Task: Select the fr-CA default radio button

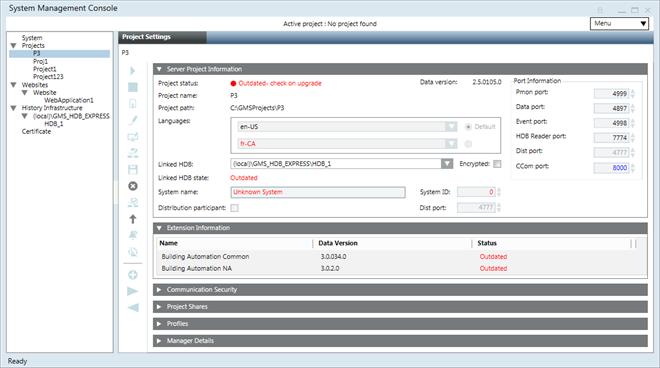Action: coord(468,144)
